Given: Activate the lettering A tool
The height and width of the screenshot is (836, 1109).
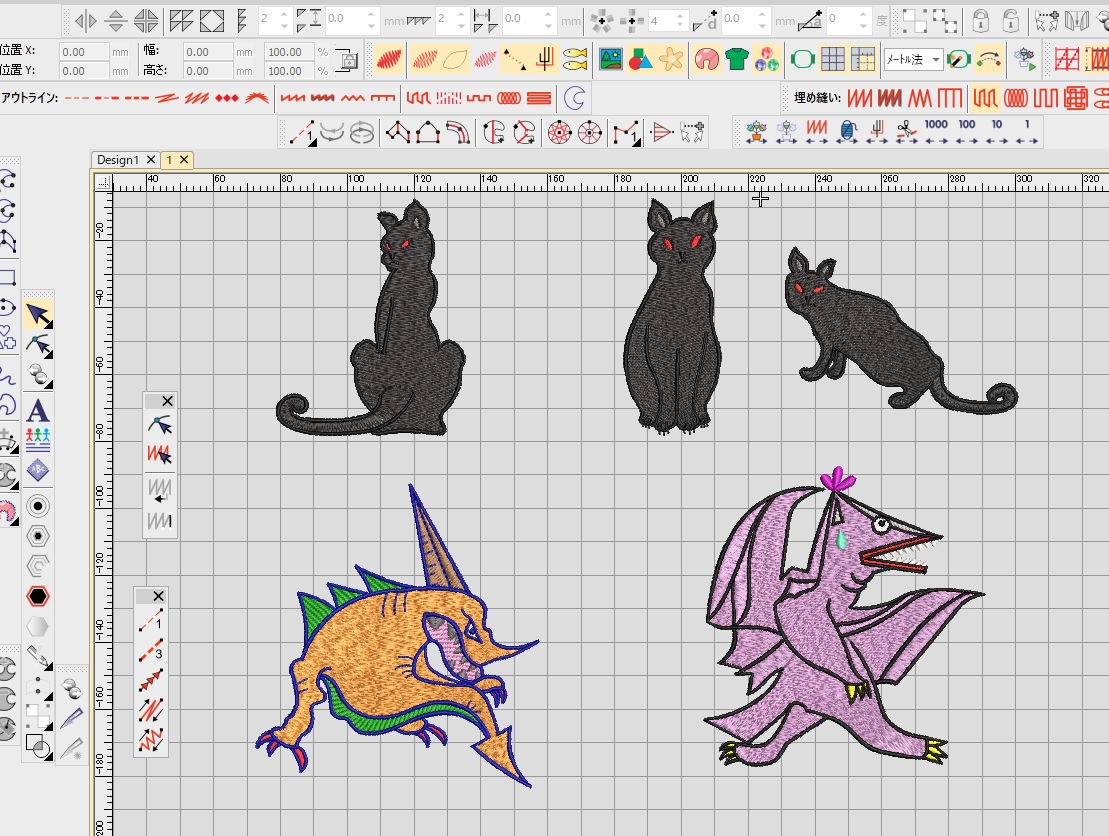Looking at the screenshot, I should click(x=38, y=410).
